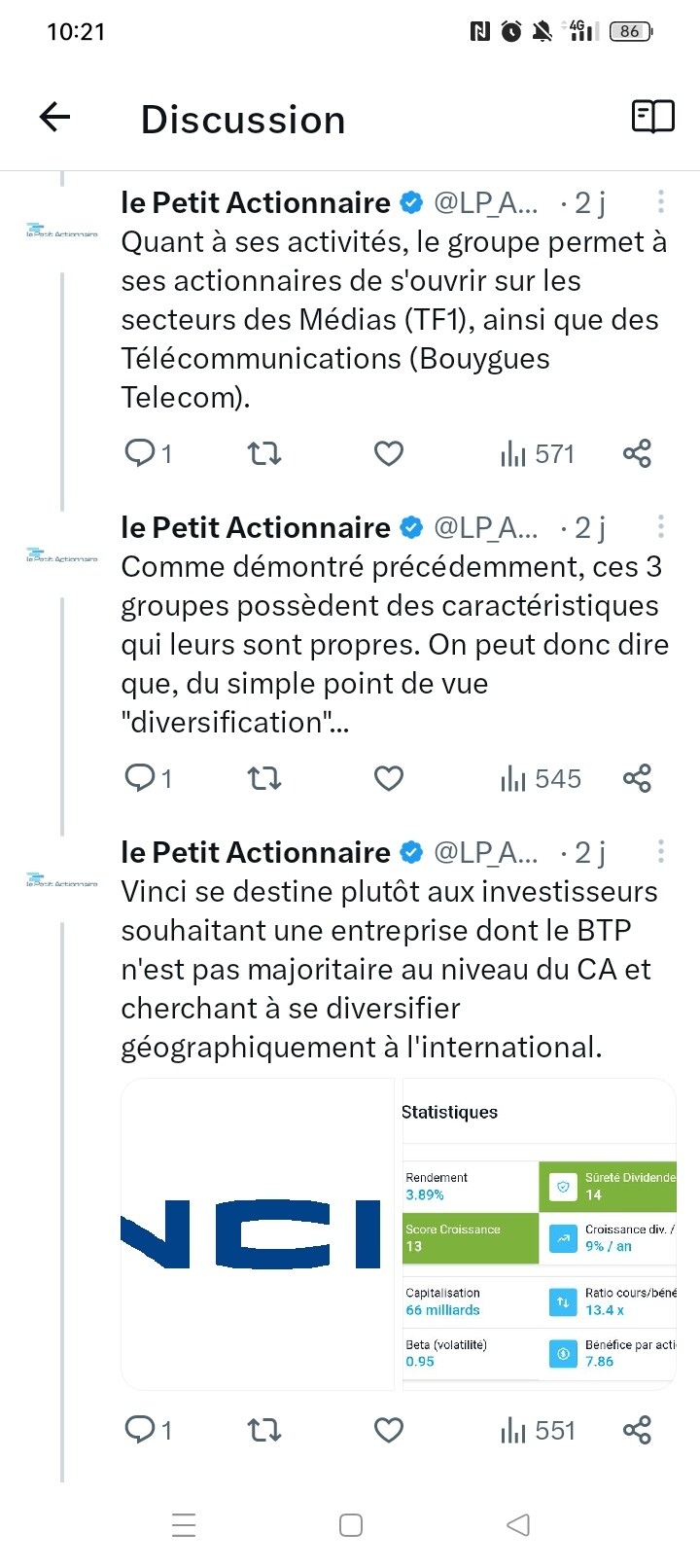Retweet the Bouygues Telecom tweet
This screenshot has width=700, height=1568.
coord(264,453)
